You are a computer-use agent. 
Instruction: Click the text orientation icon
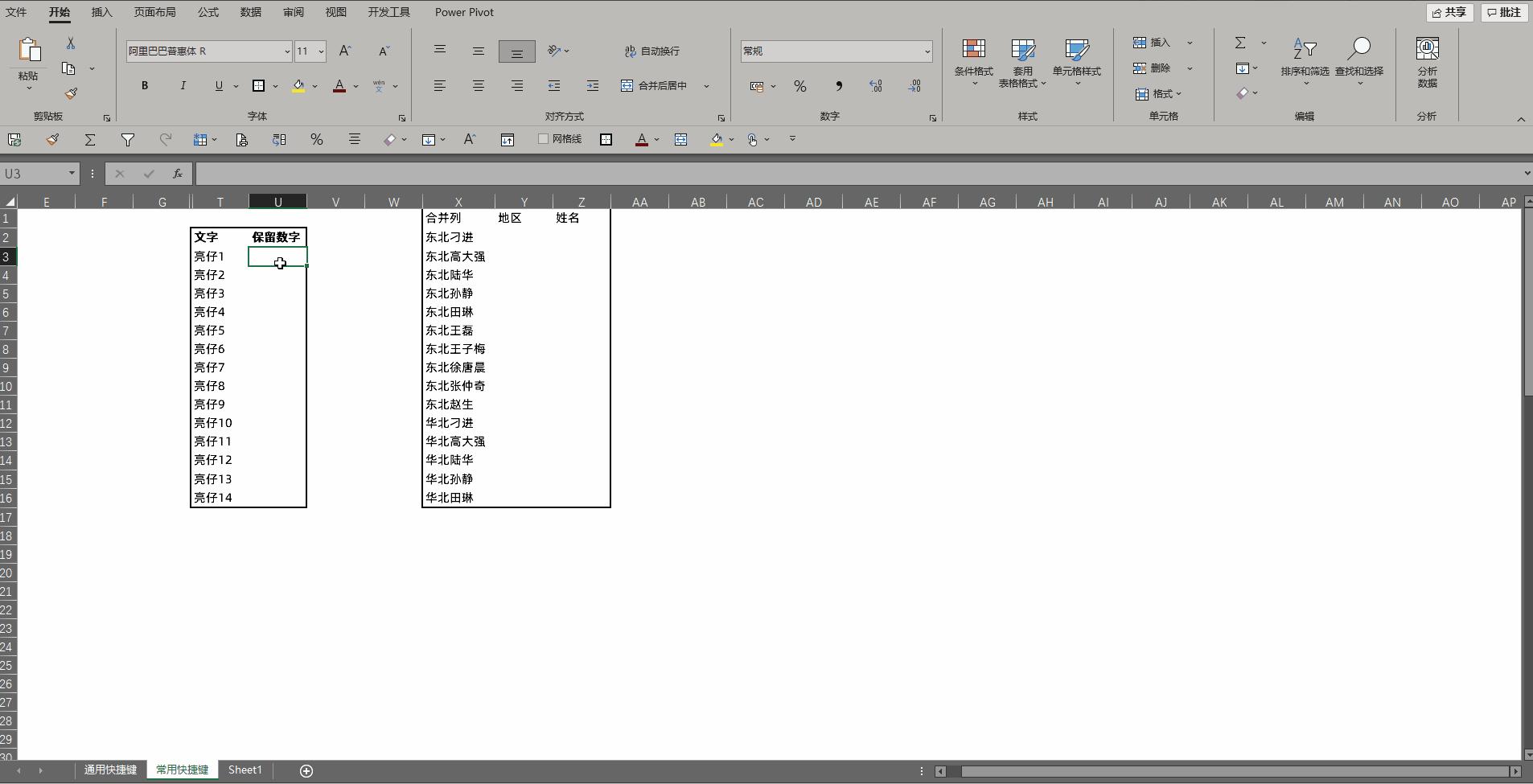coord(554,51)
